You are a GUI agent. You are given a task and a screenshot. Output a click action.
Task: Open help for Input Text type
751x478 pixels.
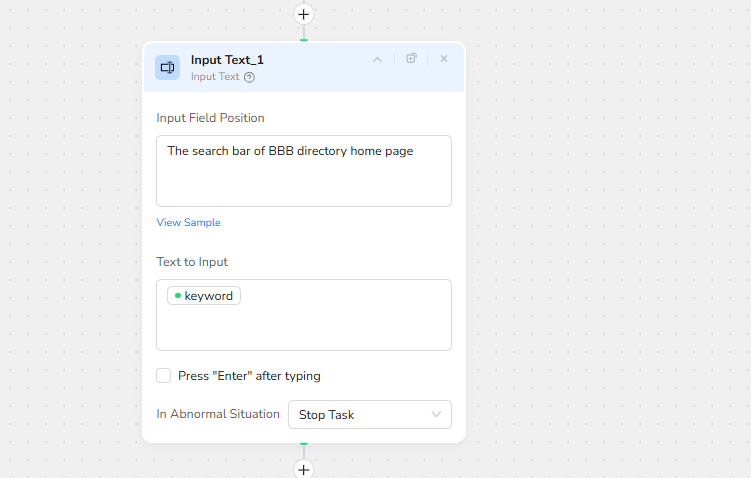pos(250,77)
